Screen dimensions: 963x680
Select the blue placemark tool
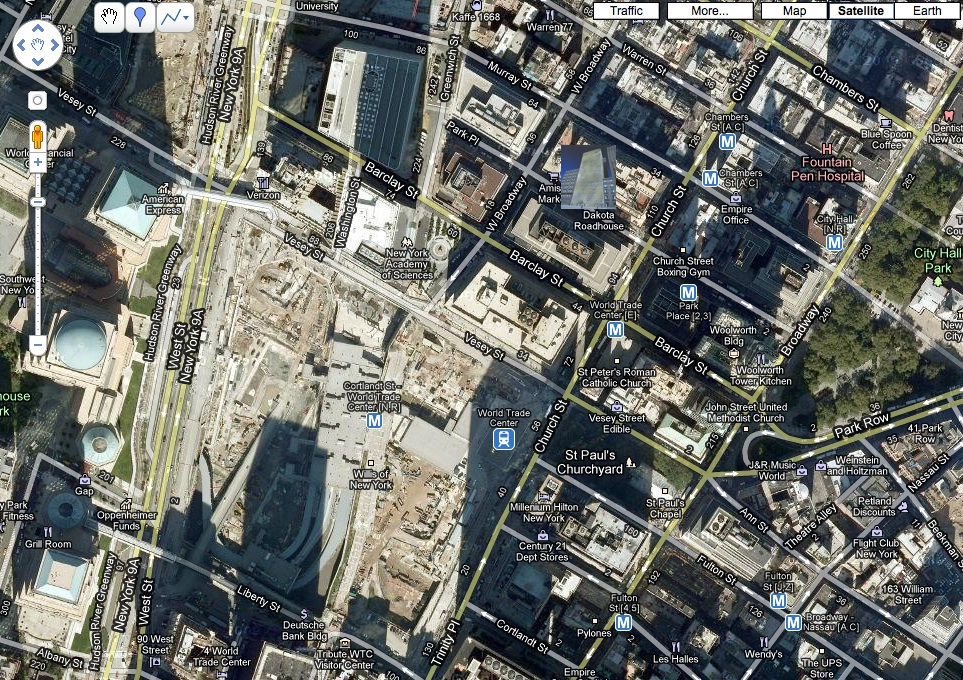tap(140, 17)
